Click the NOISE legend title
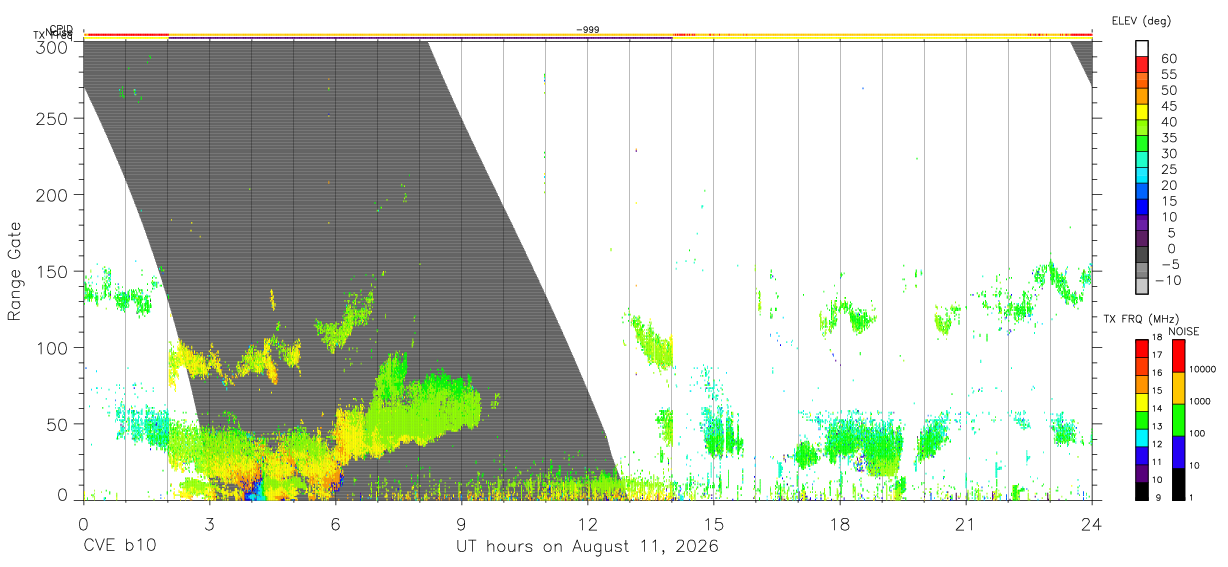1228x567 pixels. (1186, 331)
